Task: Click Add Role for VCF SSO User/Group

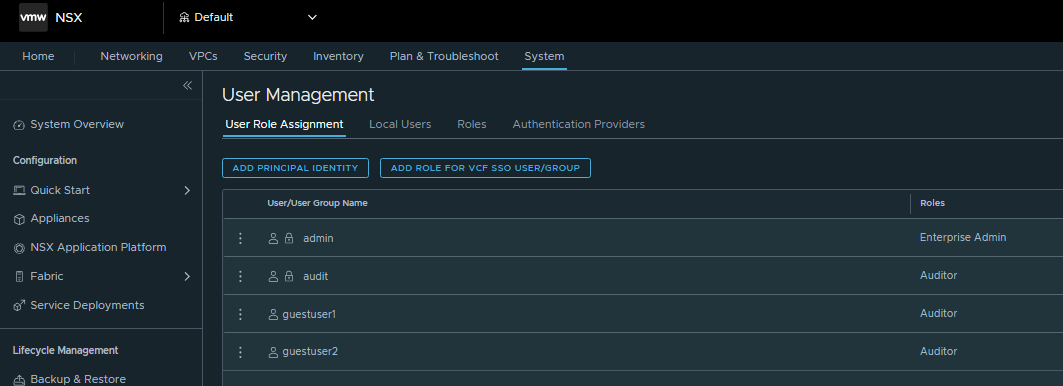Action: 485,168
